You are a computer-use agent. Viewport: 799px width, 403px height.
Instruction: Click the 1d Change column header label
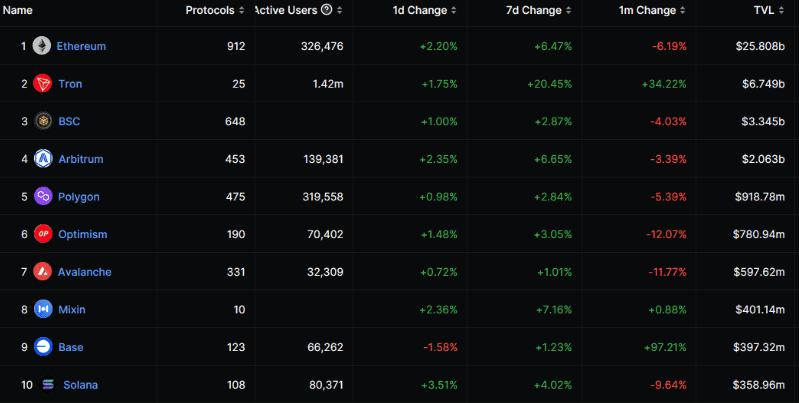point(419,10)
